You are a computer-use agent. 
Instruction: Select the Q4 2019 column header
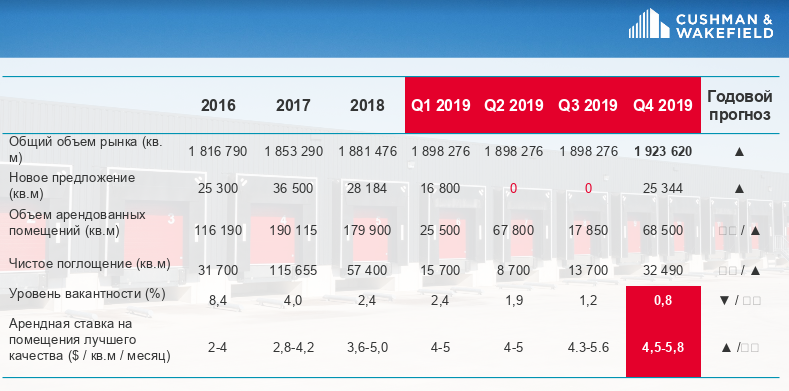point(663,105)
